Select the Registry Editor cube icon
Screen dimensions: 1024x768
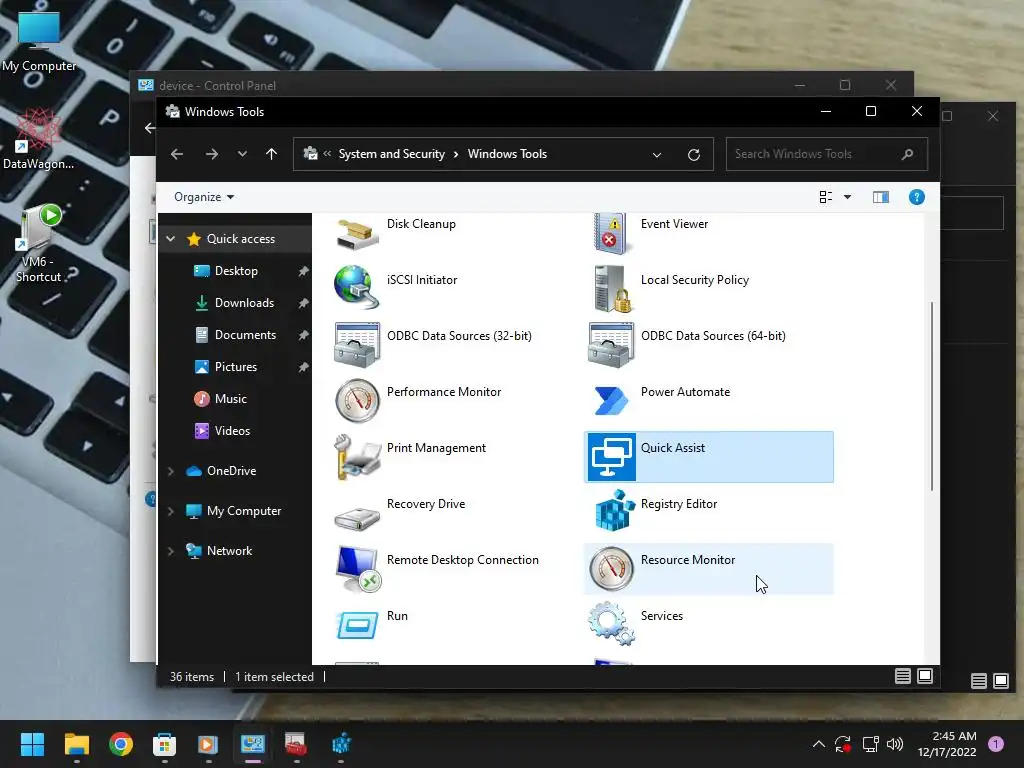(614, 510)
